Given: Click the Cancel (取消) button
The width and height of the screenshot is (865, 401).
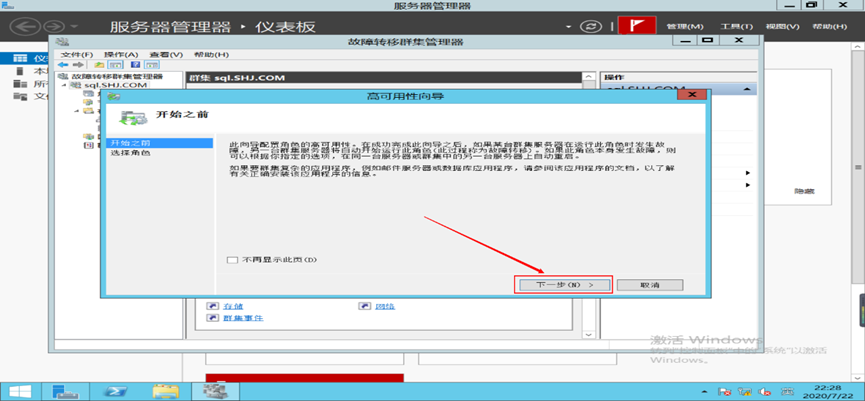Looking at the screenshot, I should (650, 285).
